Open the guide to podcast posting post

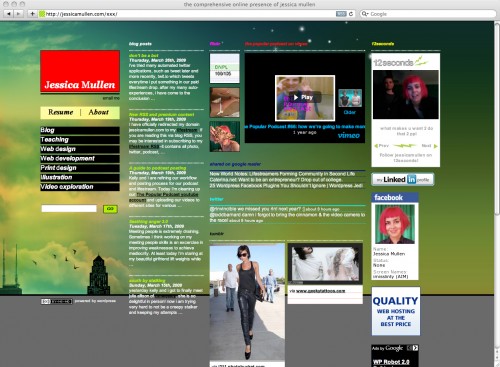tap(157, 168)
